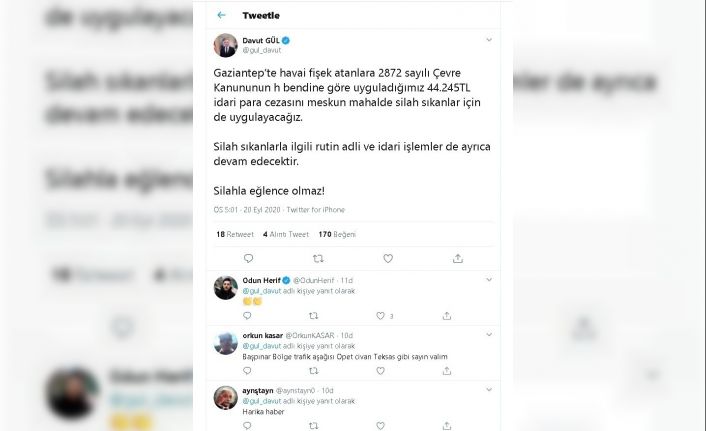Share Davut GÜL's main tweet

click(x=457, y=258)
